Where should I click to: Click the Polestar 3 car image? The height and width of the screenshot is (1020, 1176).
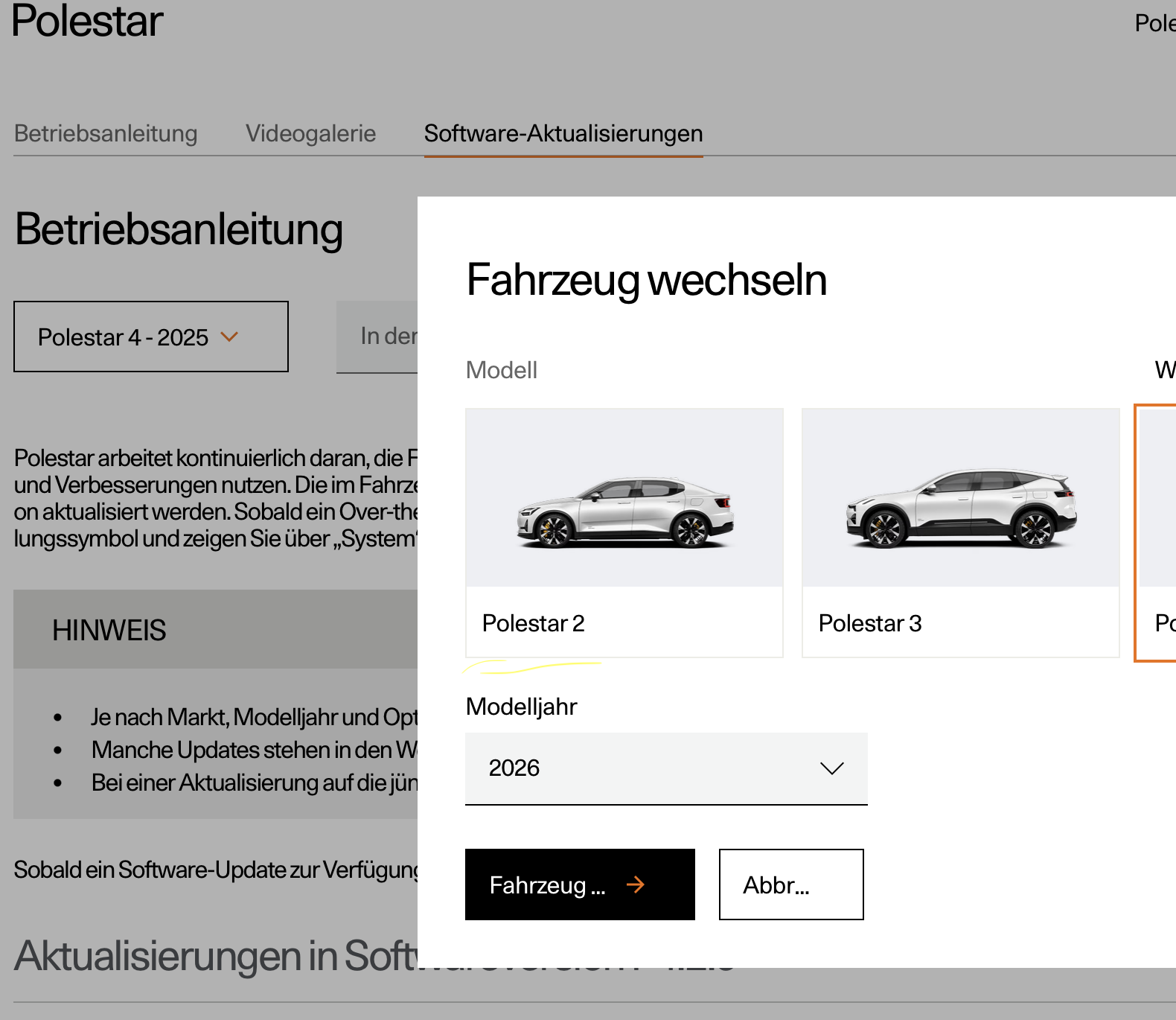tap(961, 509)
